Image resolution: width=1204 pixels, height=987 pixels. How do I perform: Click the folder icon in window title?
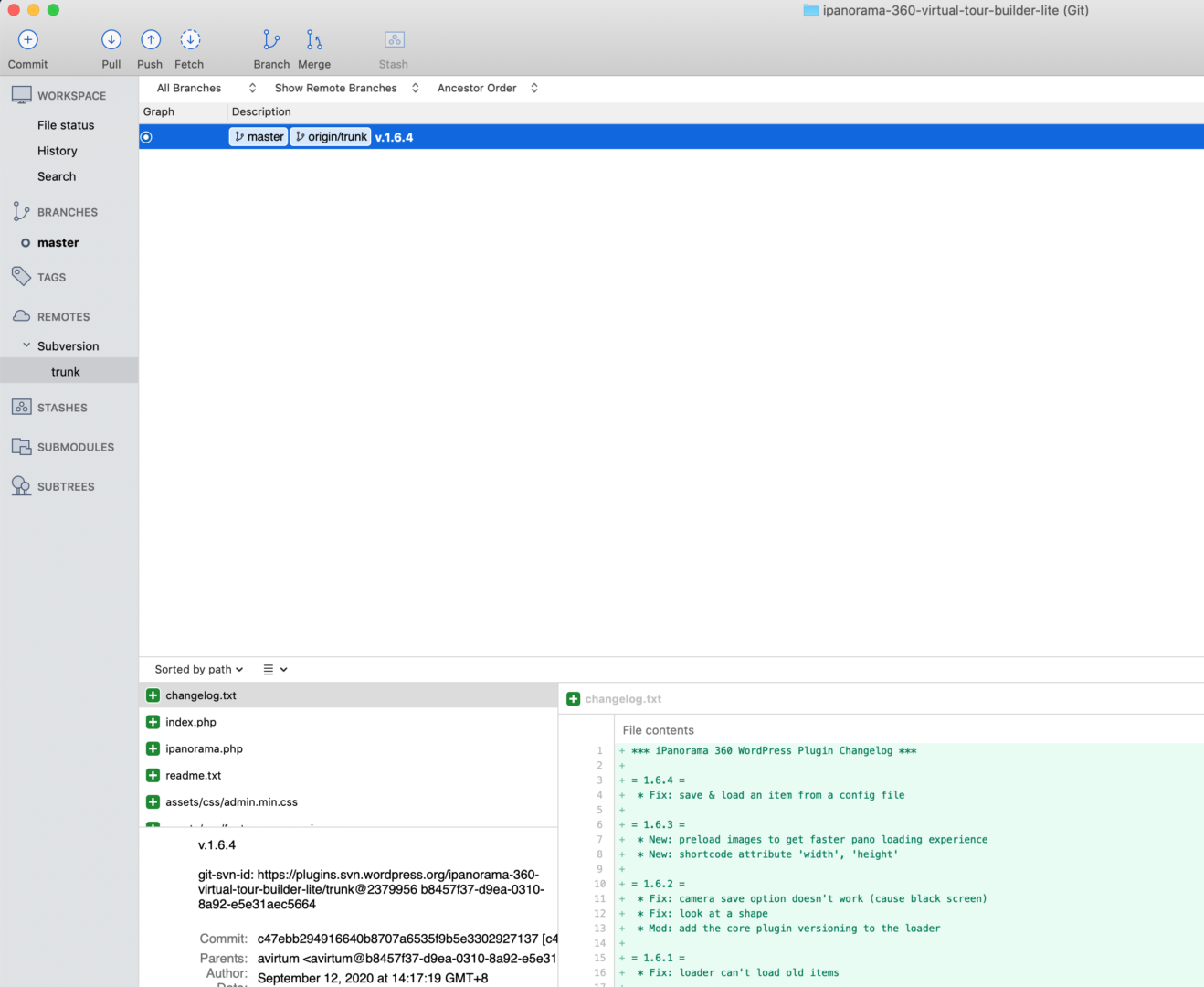point(810,10)
